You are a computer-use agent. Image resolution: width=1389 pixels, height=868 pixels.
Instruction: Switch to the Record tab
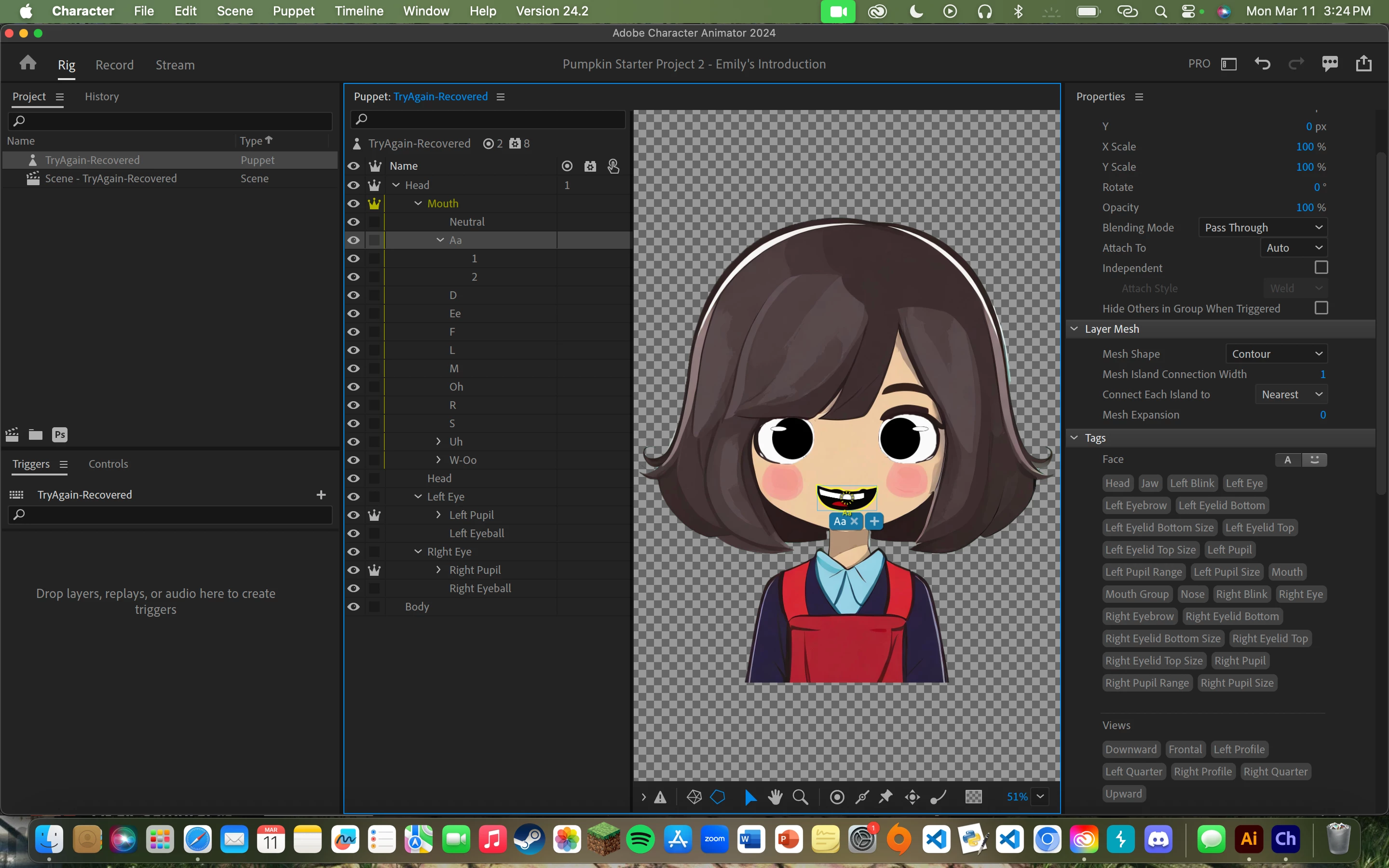pos(114,65)
